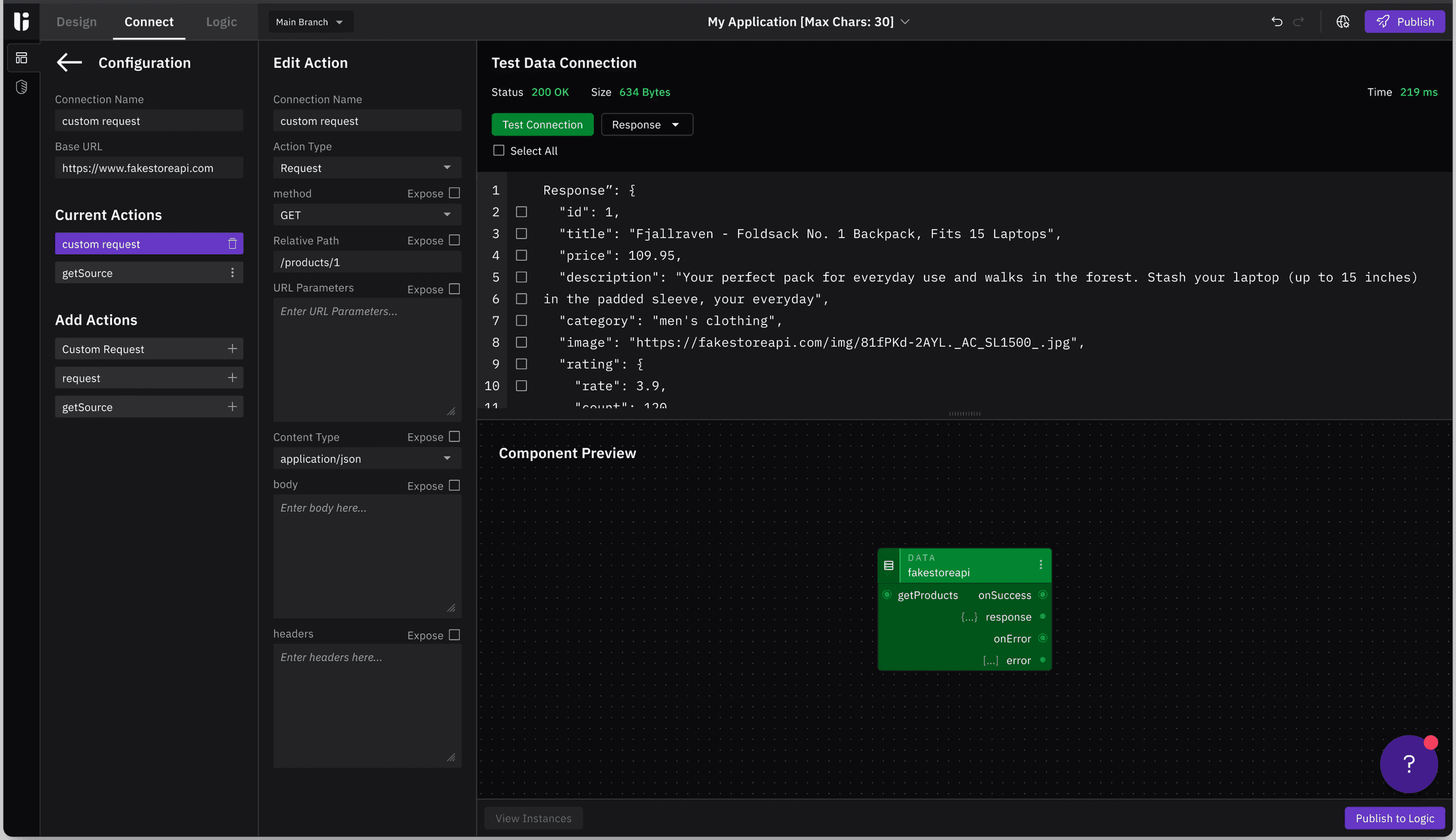Open the Response dropdown
Image resolution: width=1456 pixels, height=840 pixels.
646,124
